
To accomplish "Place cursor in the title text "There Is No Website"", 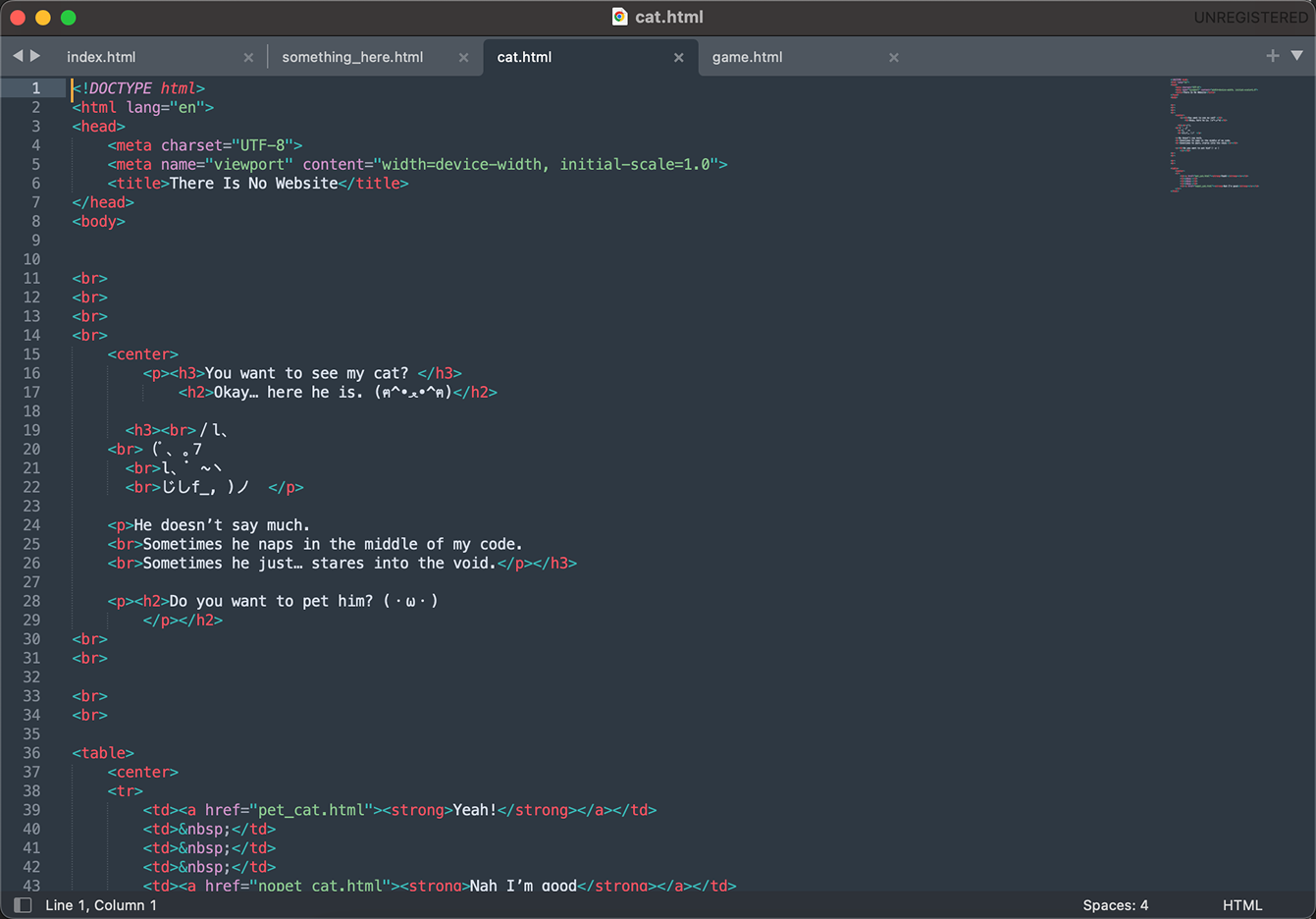I will 253,184.
